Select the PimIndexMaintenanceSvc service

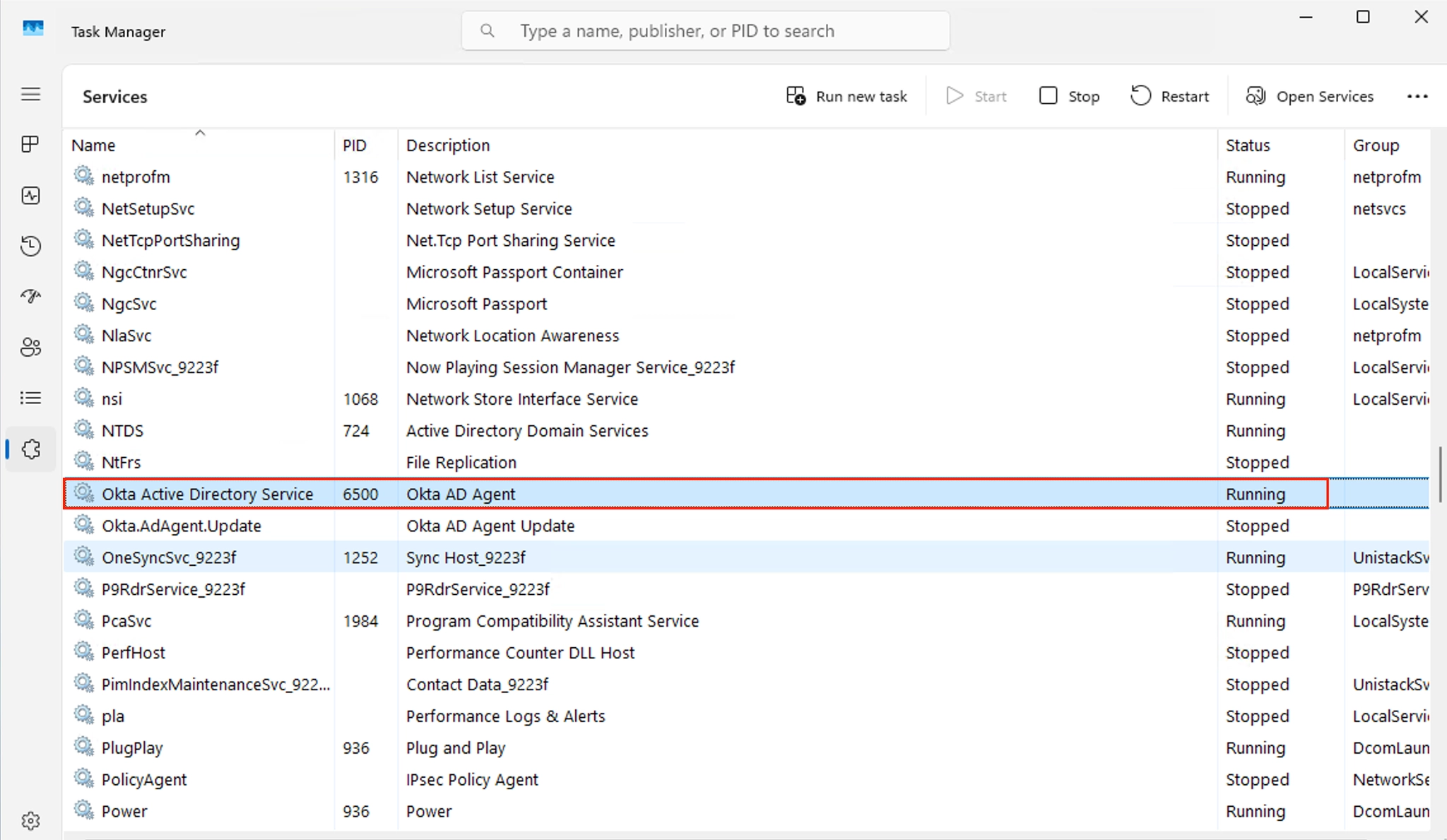[215, 685]
